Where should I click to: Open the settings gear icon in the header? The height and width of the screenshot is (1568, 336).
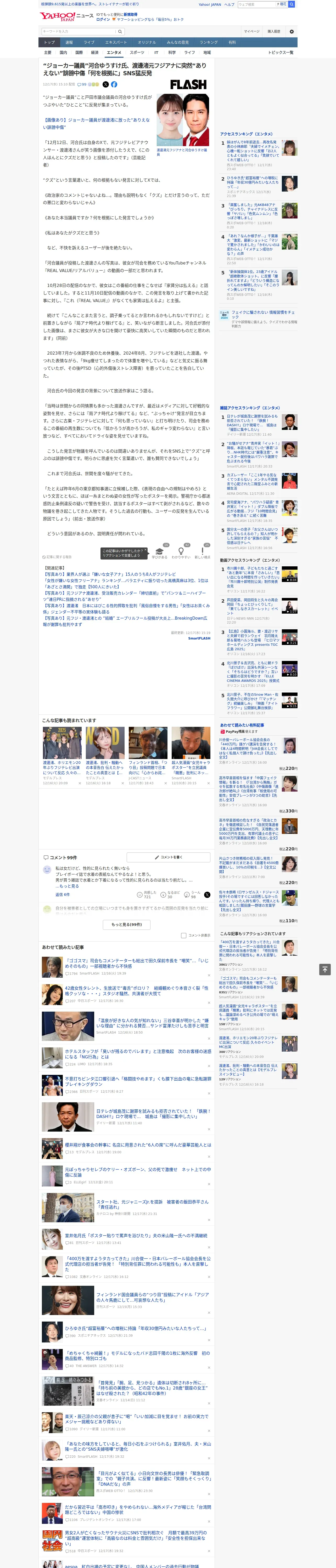(x=292, y=31)
